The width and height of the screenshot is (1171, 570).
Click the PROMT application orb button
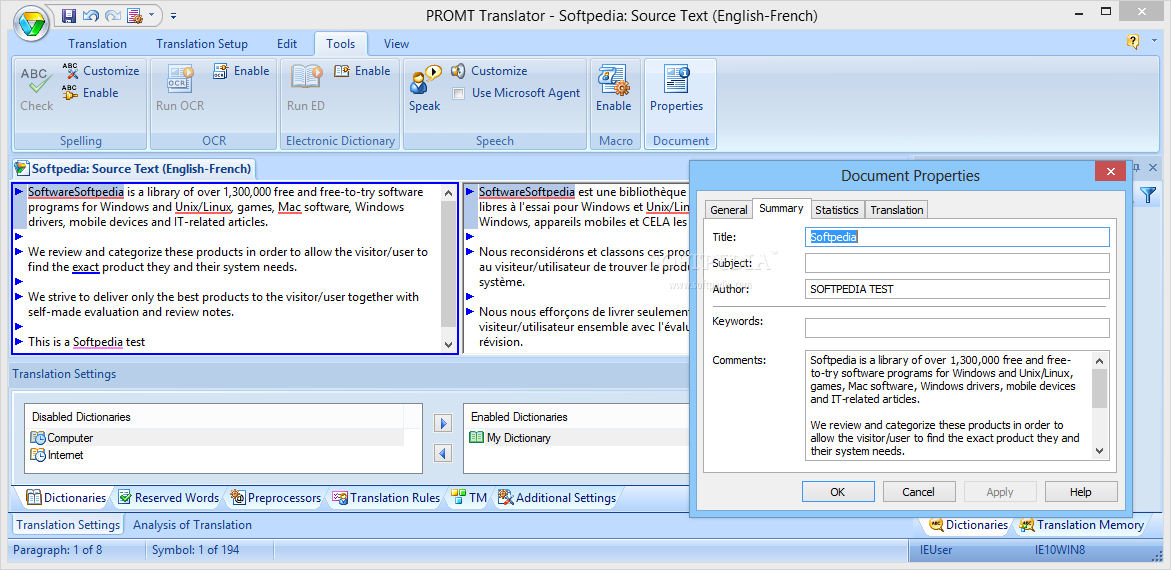(31, 24)
